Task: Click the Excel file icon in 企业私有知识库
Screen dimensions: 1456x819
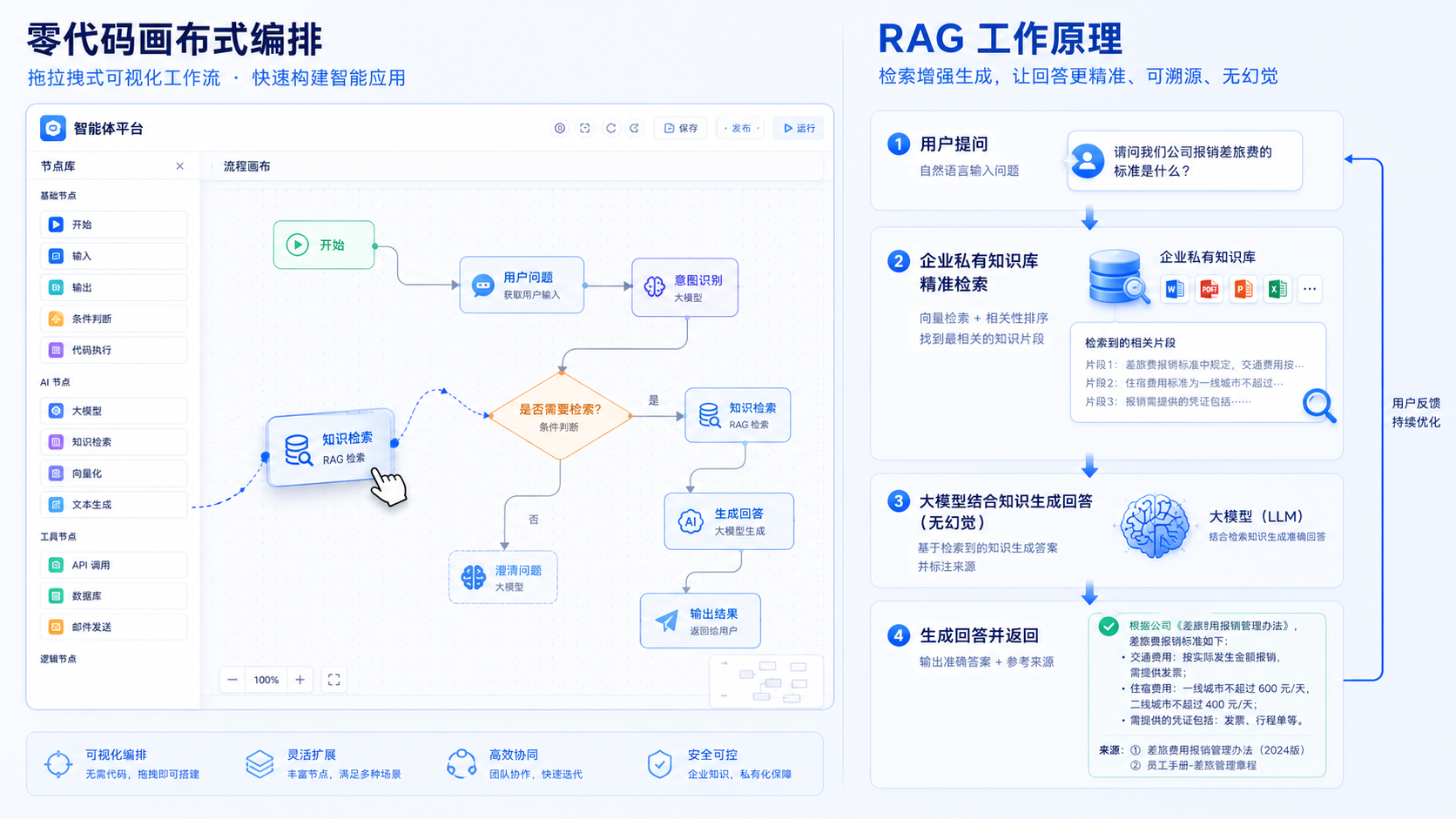Action: (1277, 289)
